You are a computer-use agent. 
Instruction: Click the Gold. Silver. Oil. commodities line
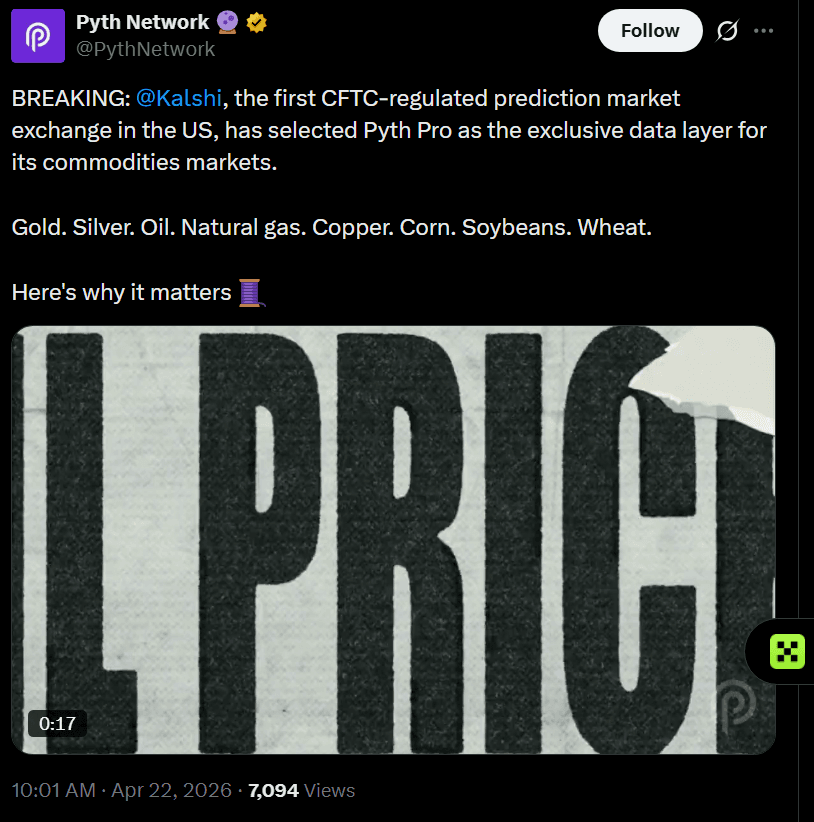coord(331,228)
